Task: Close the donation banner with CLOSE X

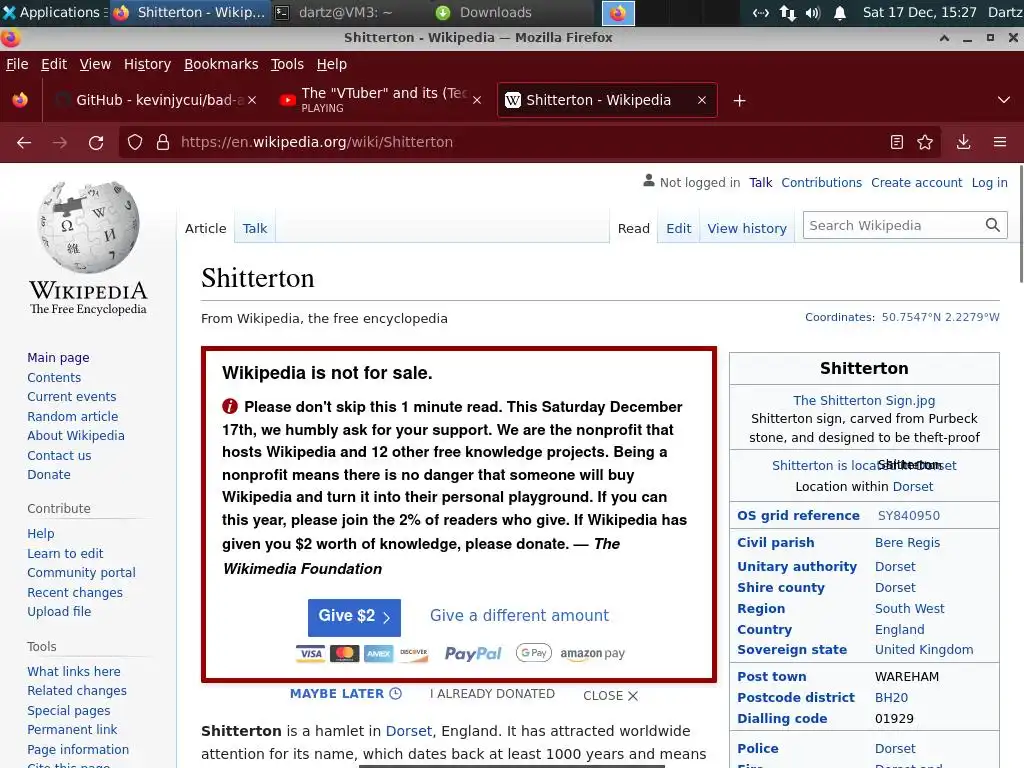Action: coord(610,696)
